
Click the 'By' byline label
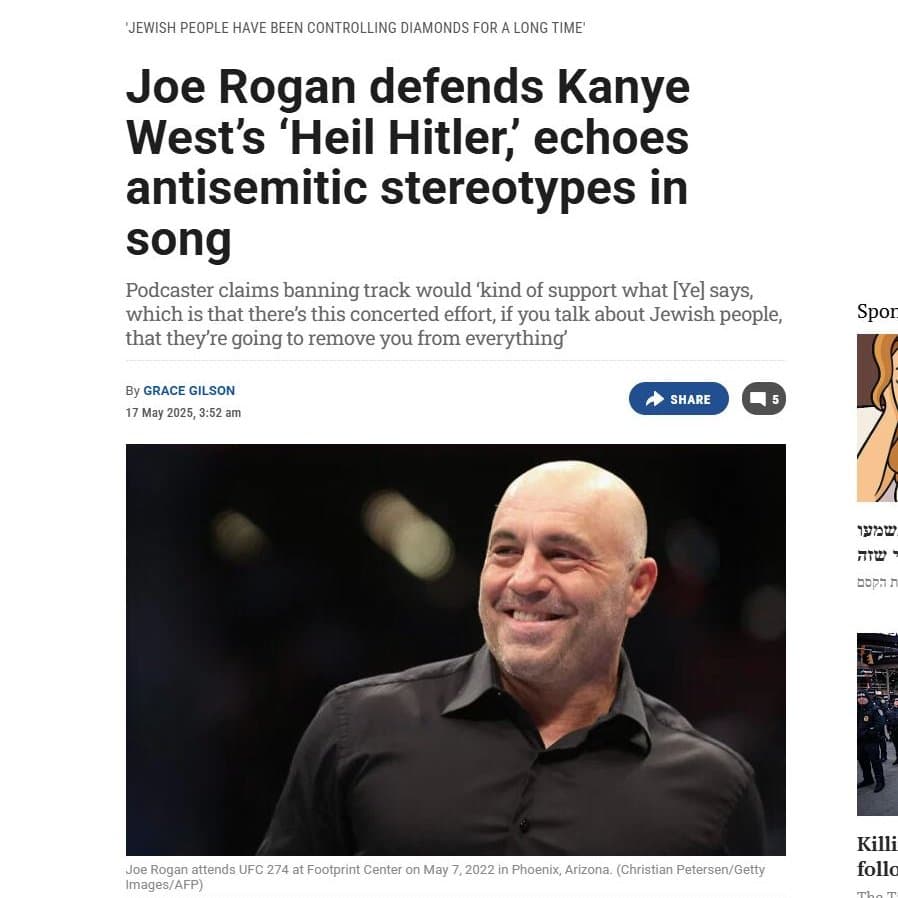(x=132, y=391)
